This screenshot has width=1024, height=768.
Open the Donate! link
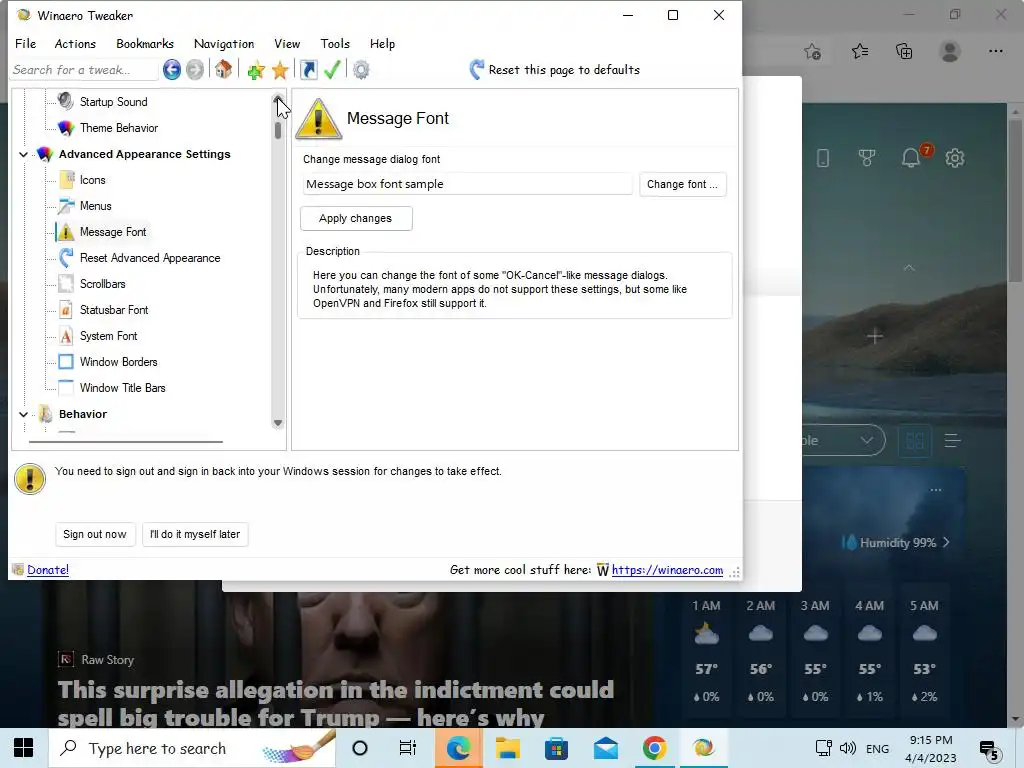[x=48, y=569]
